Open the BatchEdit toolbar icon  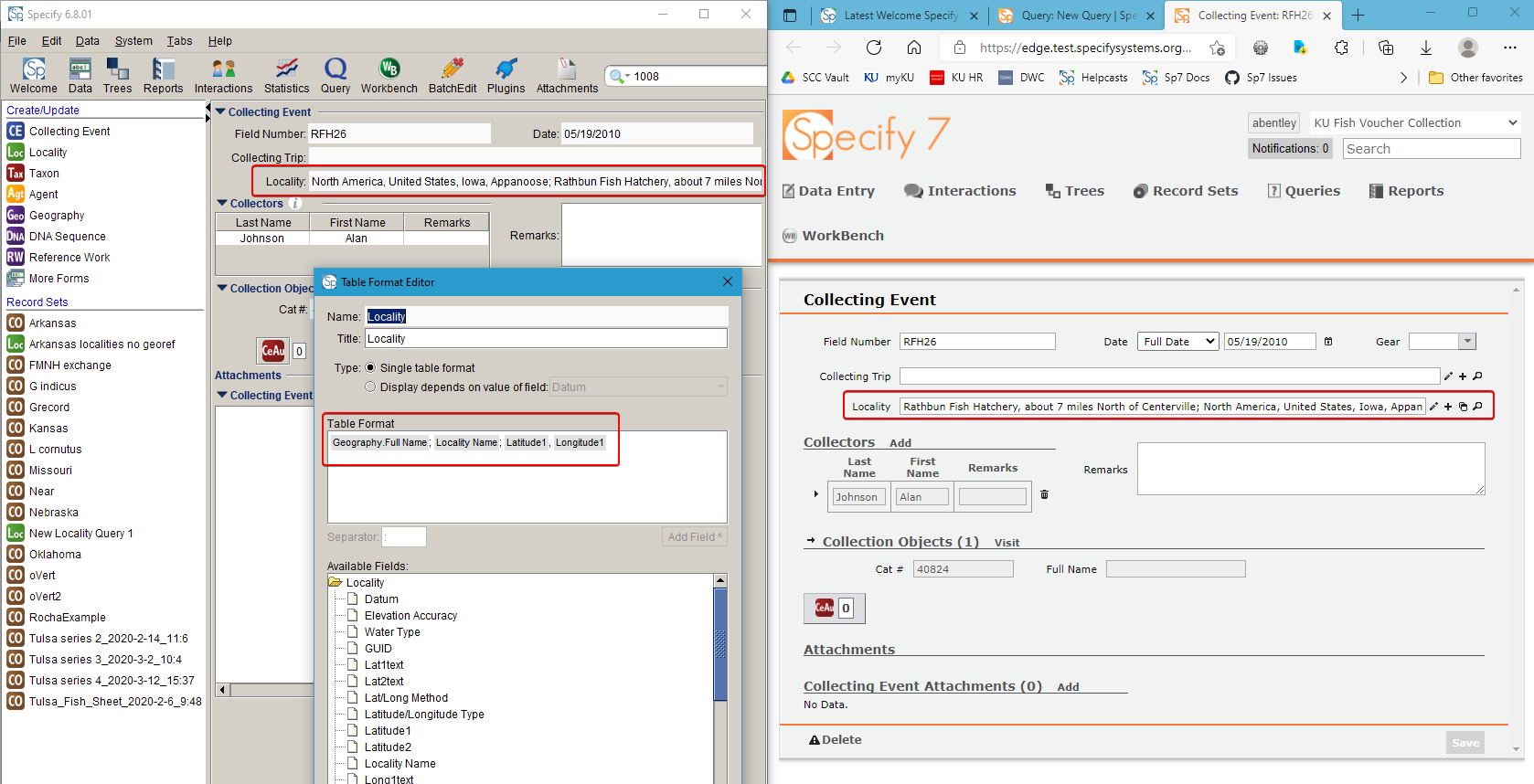[x=453, y=75]
